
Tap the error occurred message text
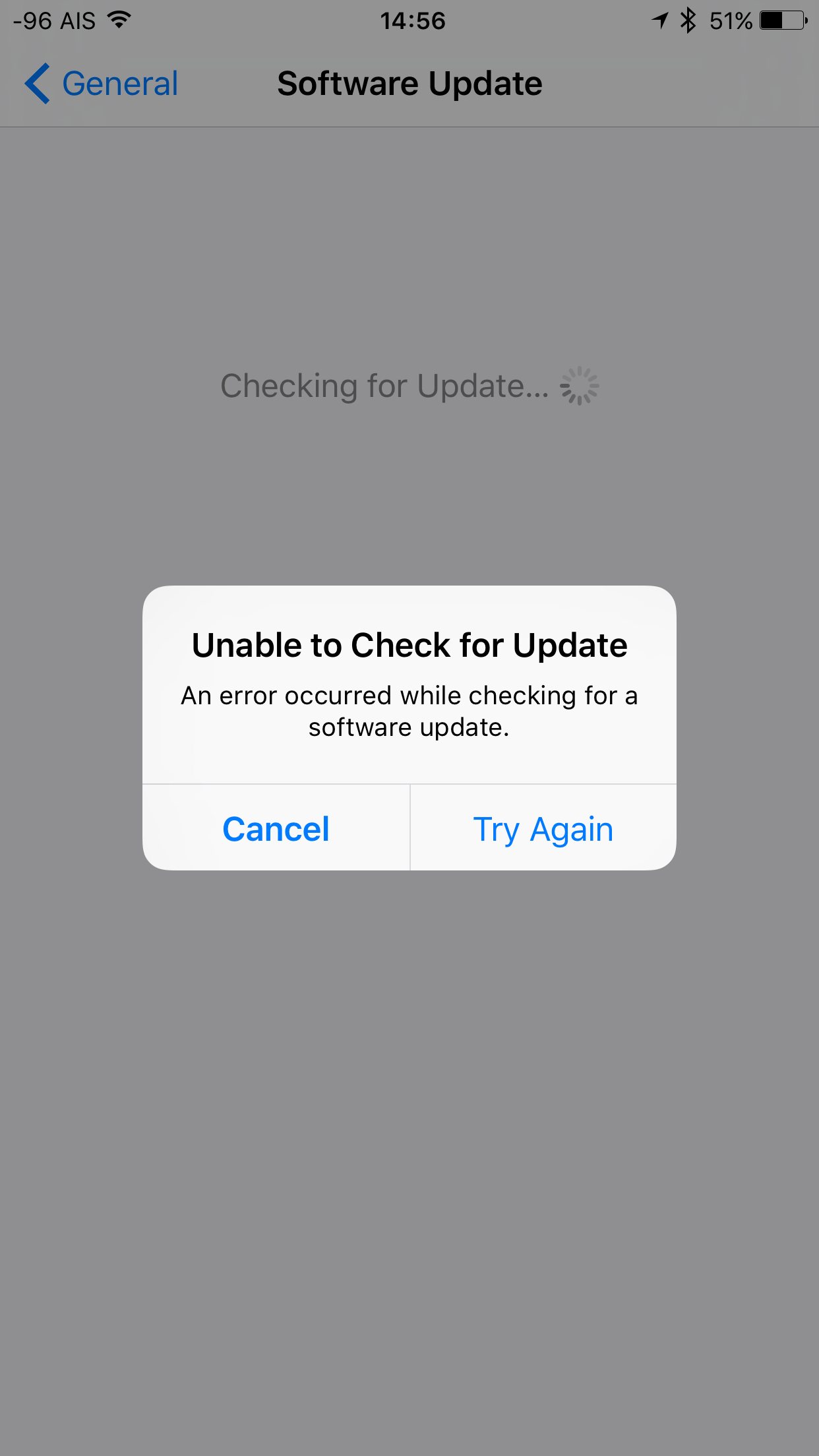409,712
